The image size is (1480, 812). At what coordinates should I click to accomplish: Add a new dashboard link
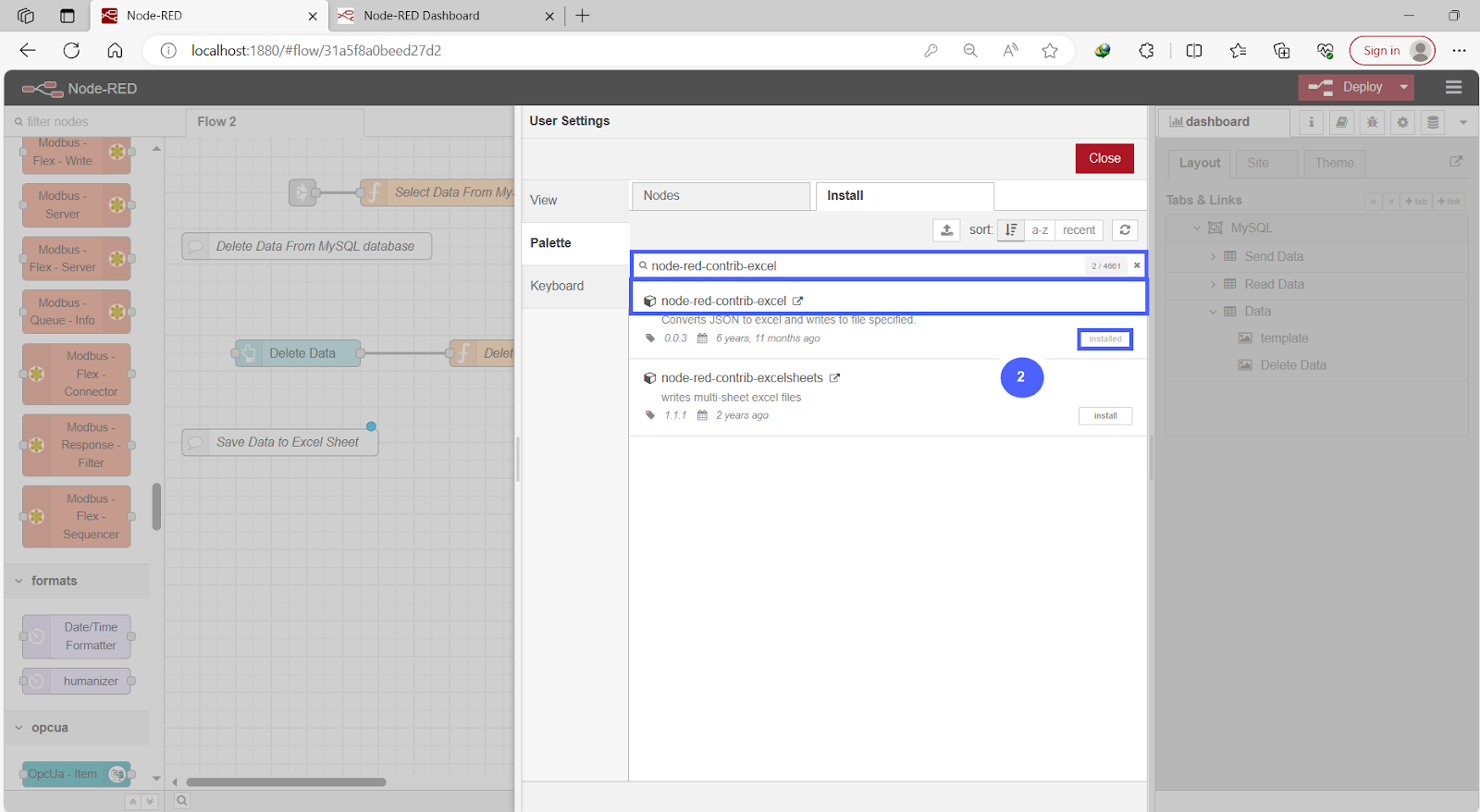point(1449,202)
